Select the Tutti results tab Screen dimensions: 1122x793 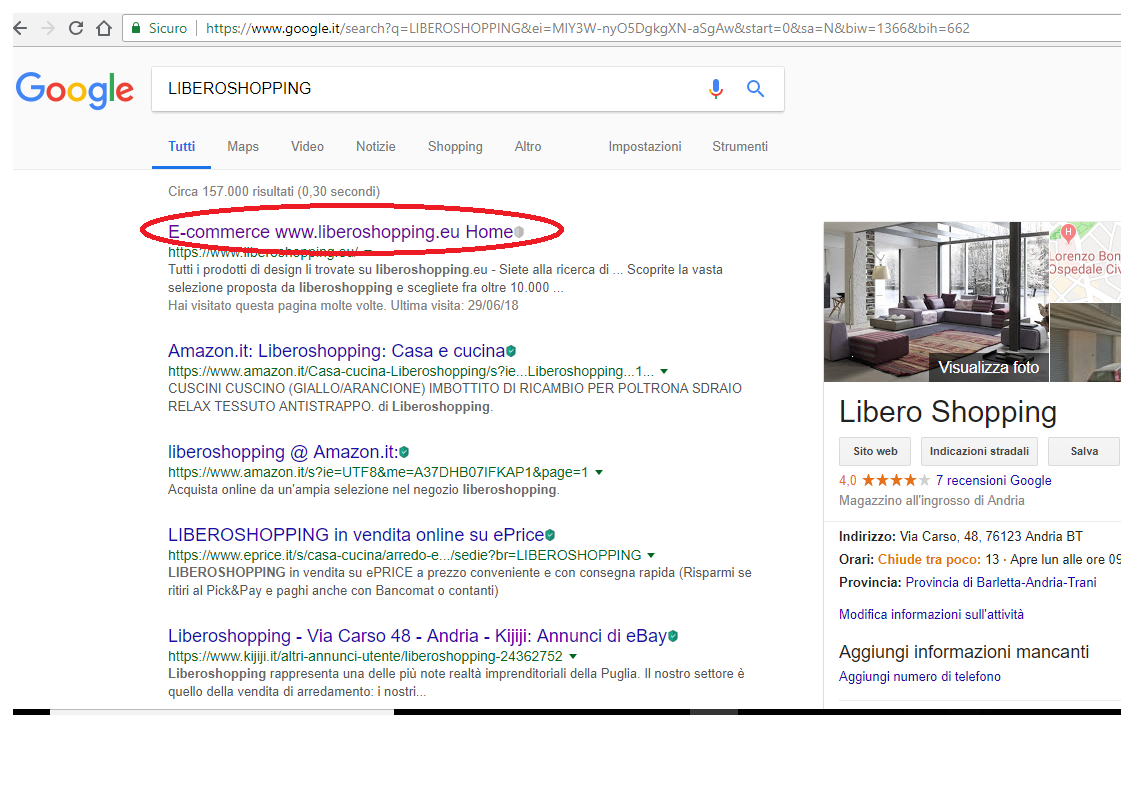pyautogui.click(x=181, y=146)
